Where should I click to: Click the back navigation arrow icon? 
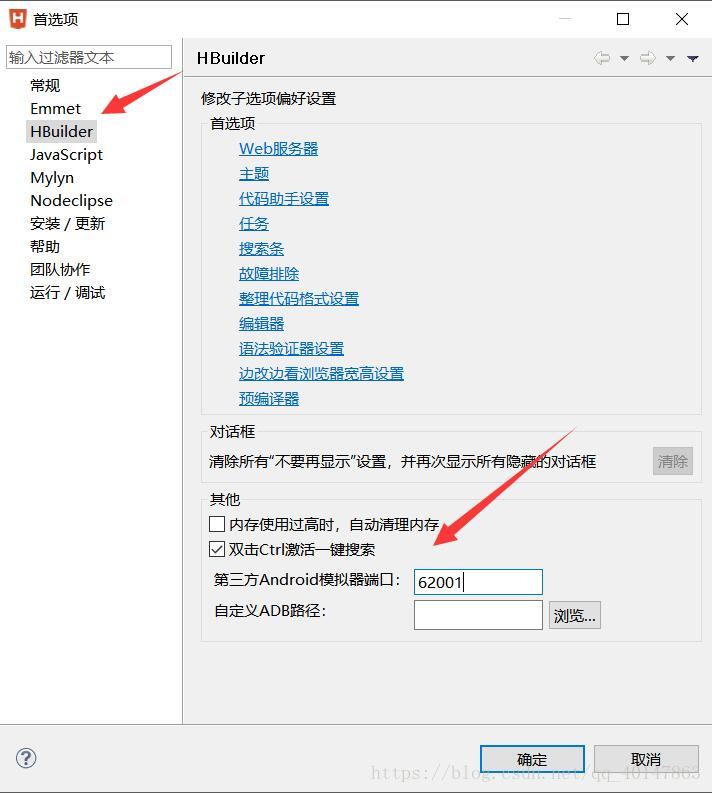click(x=602, y=58)
